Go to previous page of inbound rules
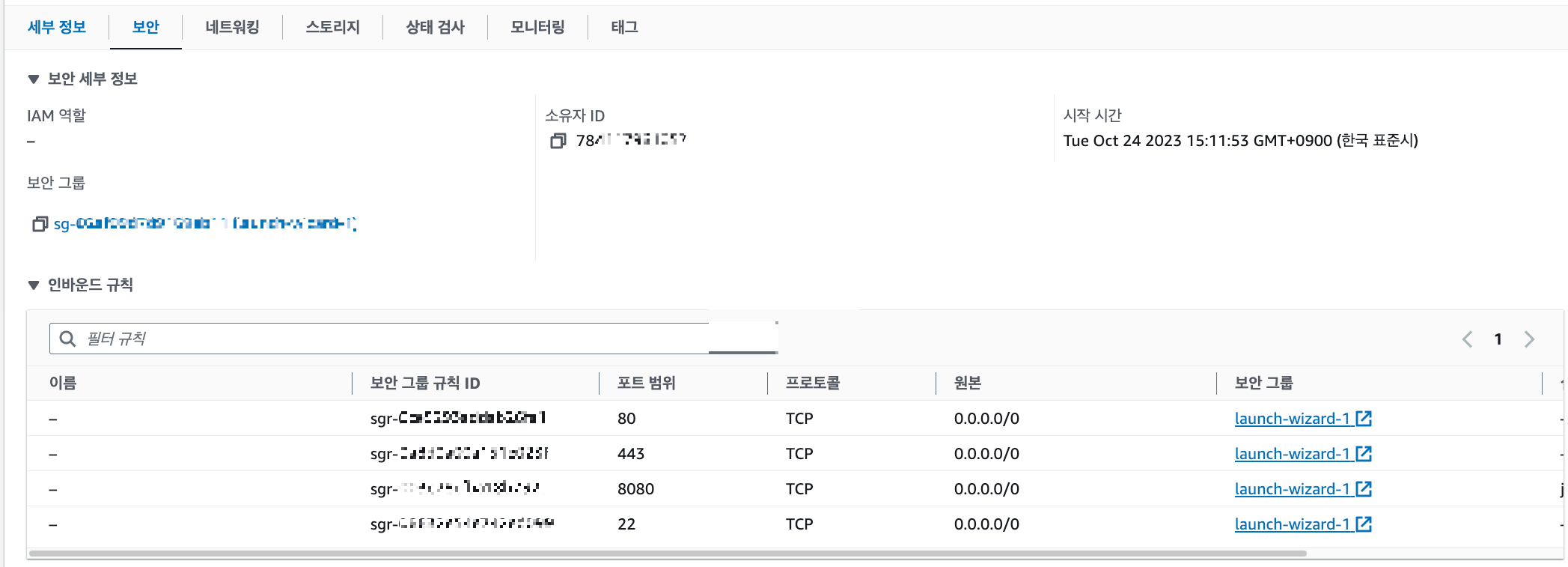Image resolution: width=1568 pixels, height=567 pixels. point(1467,339)
